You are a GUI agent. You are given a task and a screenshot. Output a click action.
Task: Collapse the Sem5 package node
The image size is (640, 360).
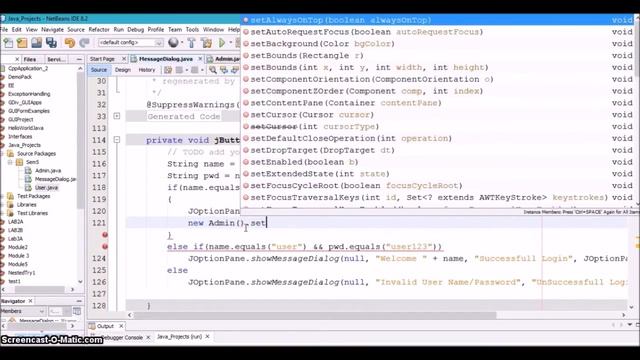click(x=10, y=162)
